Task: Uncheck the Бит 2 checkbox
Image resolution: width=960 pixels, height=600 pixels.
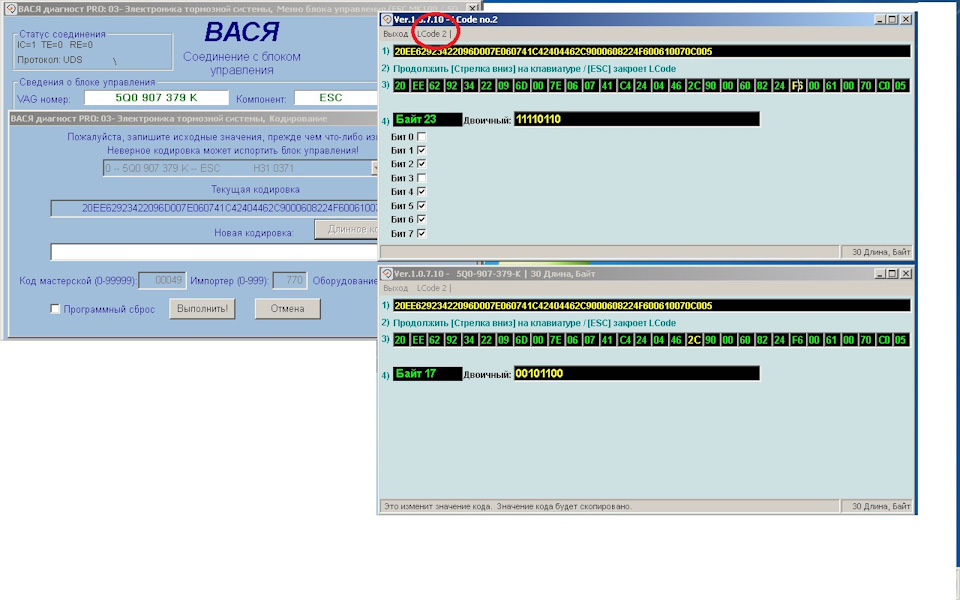Action: click(x=421, y=163)
